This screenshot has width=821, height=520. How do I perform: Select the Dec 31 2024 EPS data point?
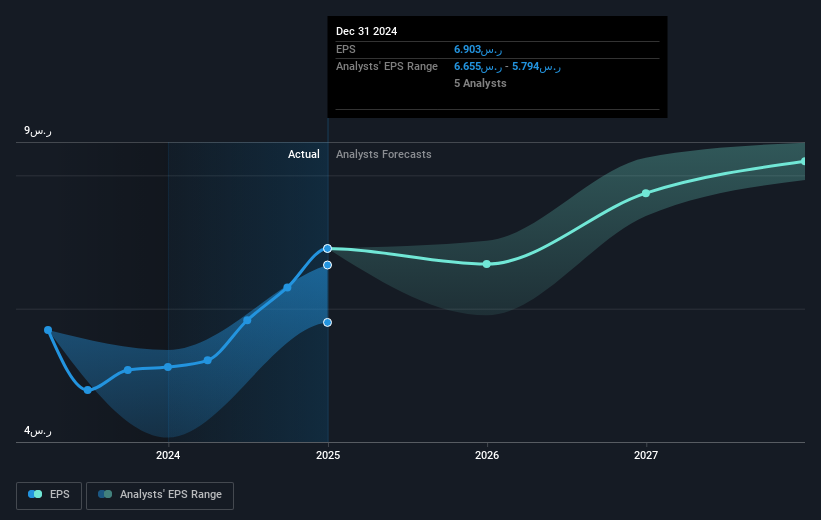(x=327, y=248)
